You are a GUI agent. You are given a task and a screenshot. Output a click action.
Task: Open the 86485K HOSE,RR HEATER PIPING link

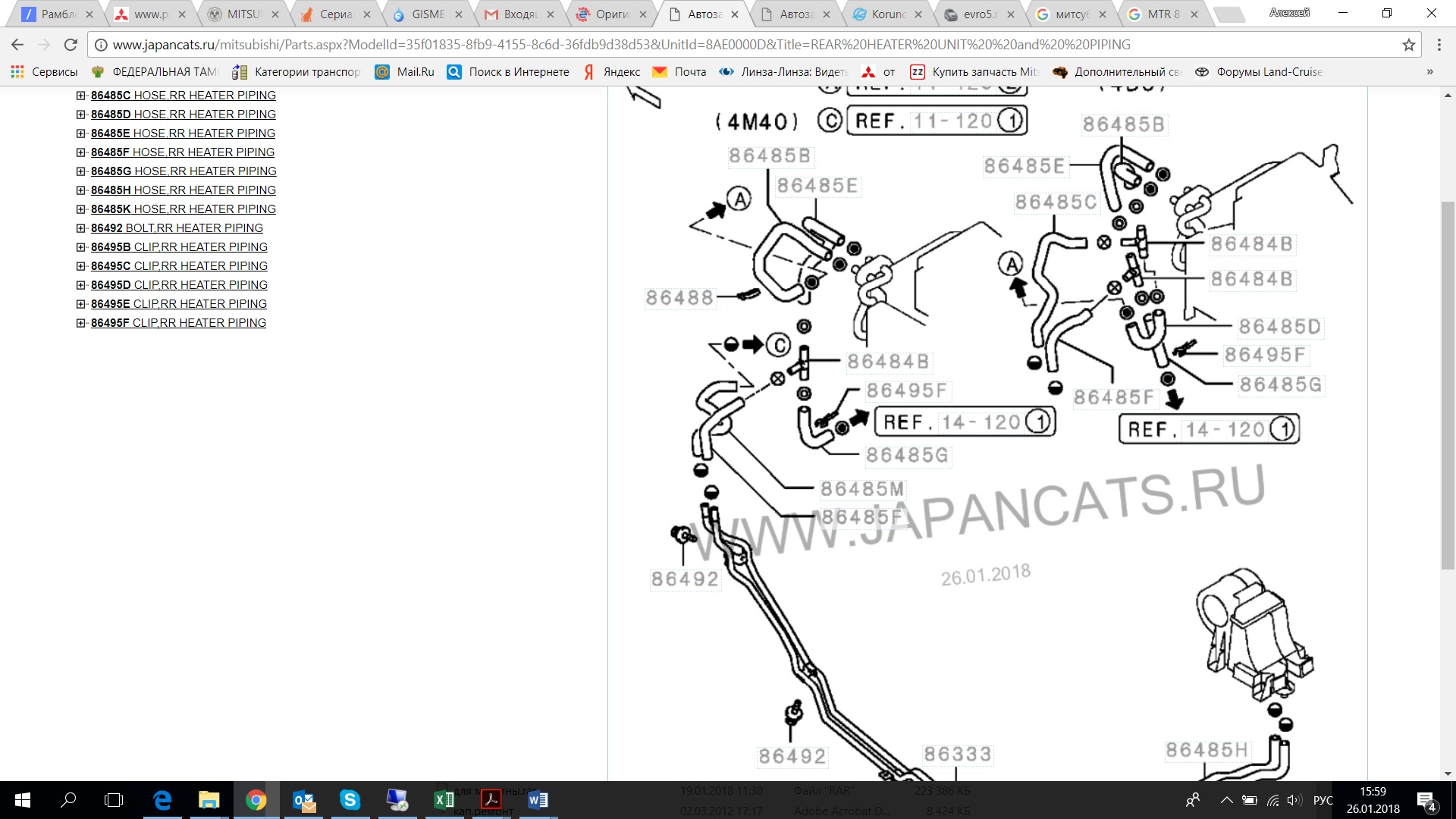point(183,209)
